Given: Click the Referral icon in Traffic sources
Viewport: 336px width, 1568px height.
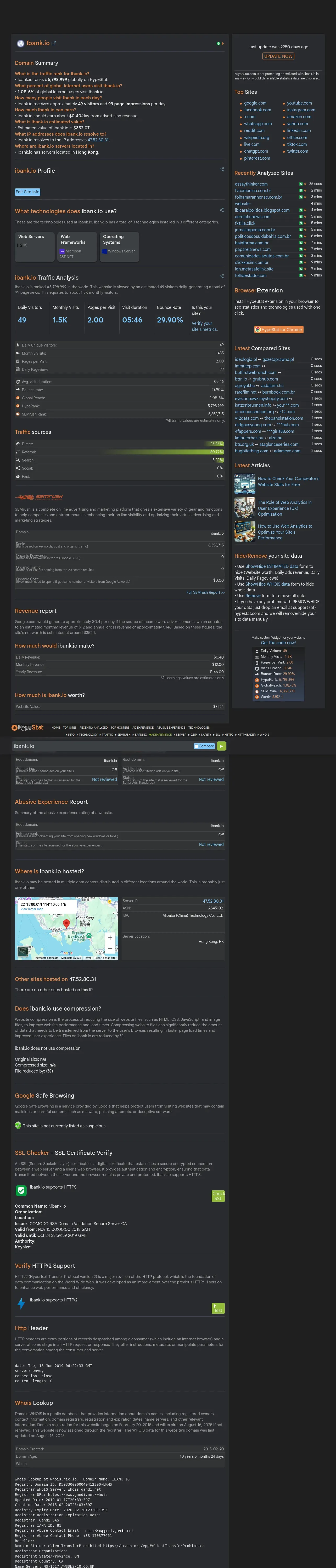Looking at the screenshot, I should [18, 452].
